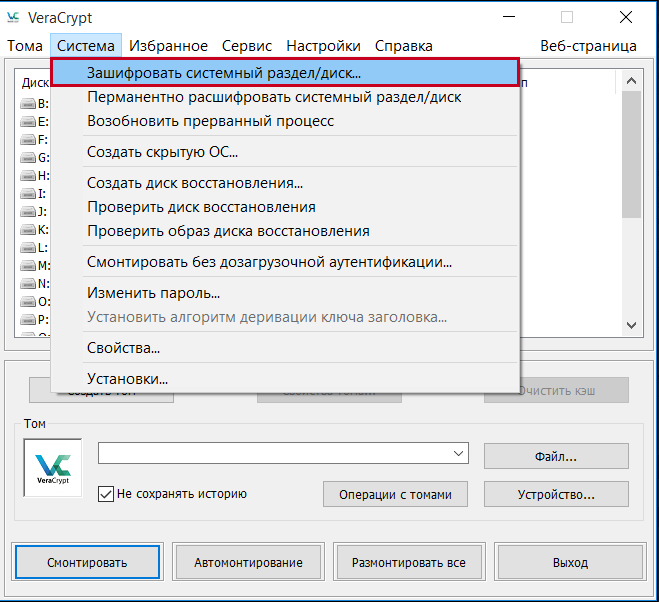Select drive F: icon in list
Screen dimensions: 659x602
[x=28, y=139]
